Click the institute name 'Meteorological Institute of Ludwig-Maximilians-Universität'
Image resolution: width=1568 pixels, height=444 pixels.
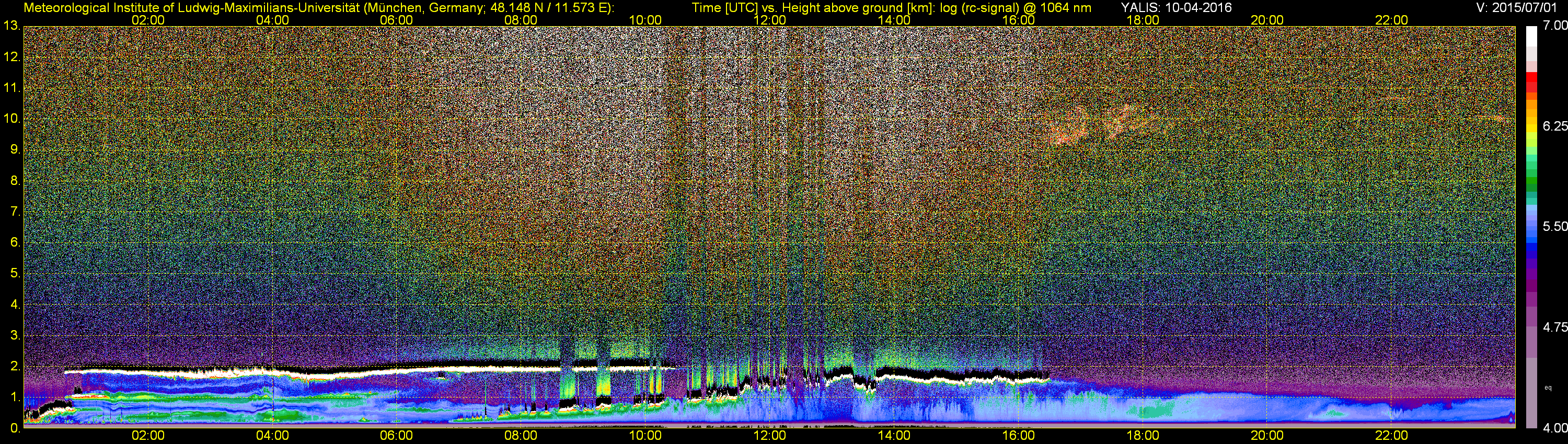click(192, 8)
